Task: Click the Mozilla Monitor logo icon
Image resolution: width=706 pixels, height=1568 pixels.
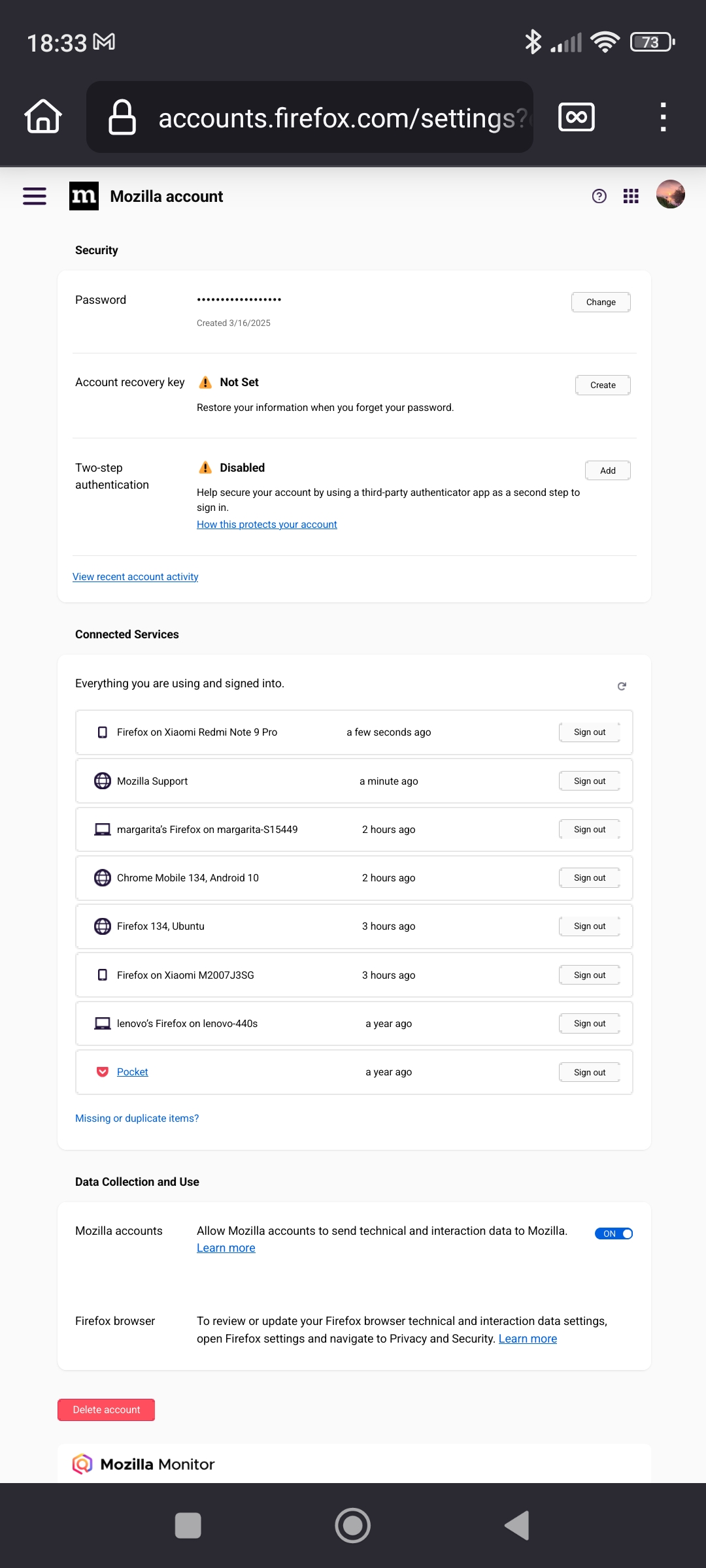Action: [x=82, y=1464]
